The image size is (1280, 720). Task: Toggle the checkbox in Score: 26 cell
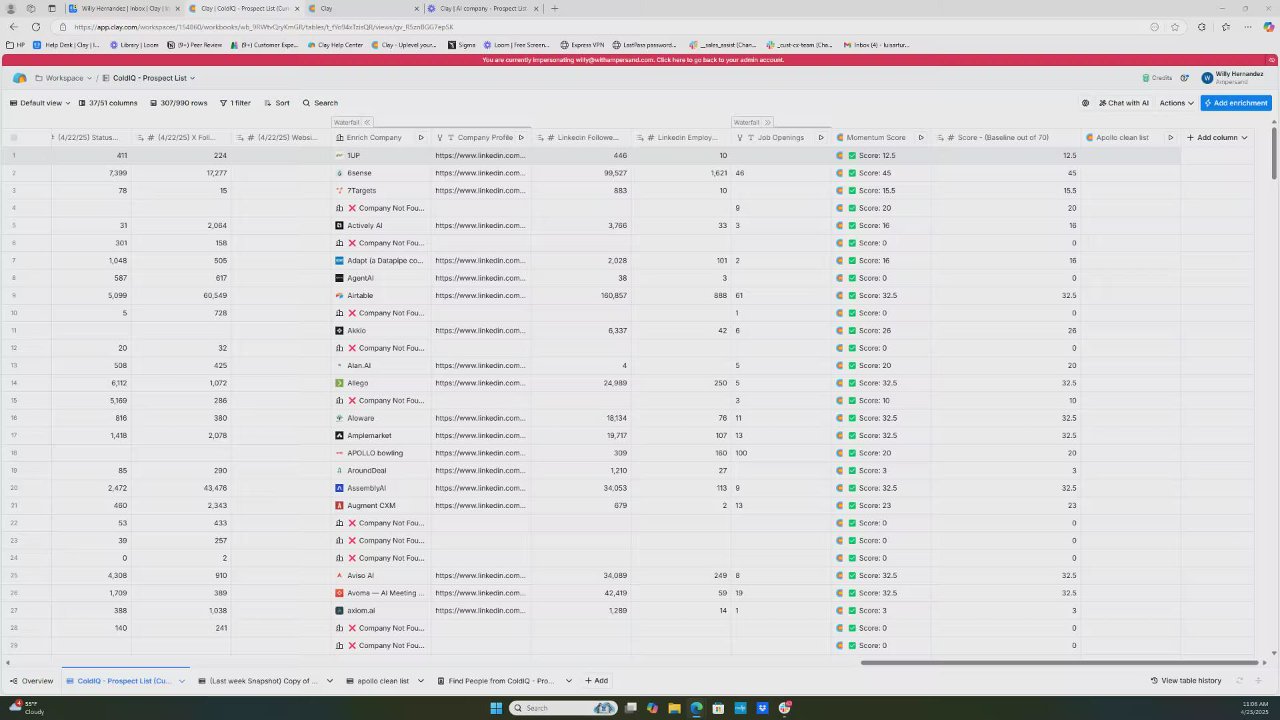click(852, 331)
